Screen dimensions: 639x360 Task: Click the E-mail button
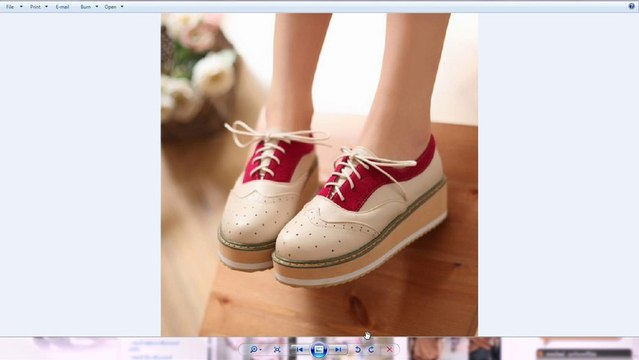point(62,7)
